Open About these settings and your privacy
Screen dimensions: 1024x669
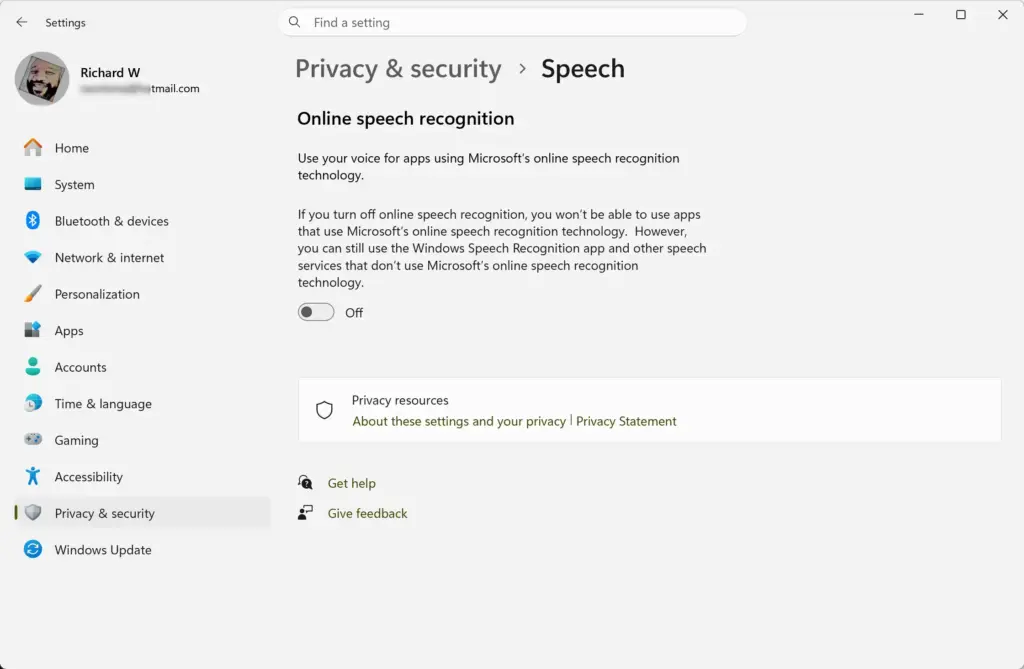(x=459, y=421)
